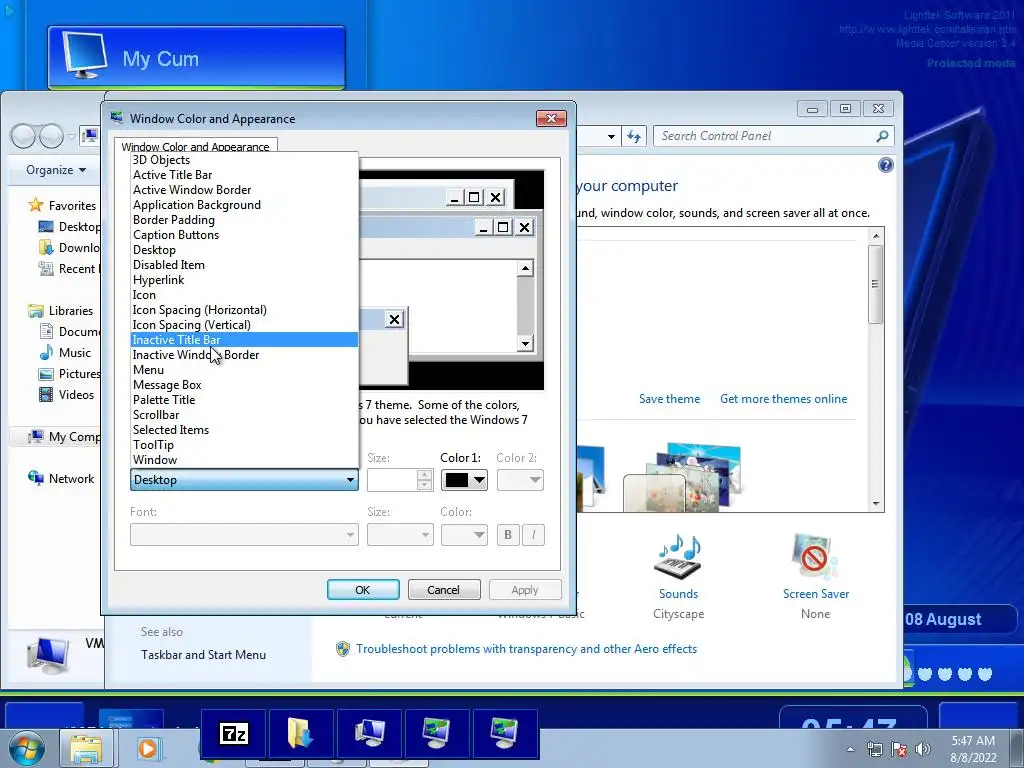Open the Font name combo box
The image size is (1024, 768).
(244, 535)
